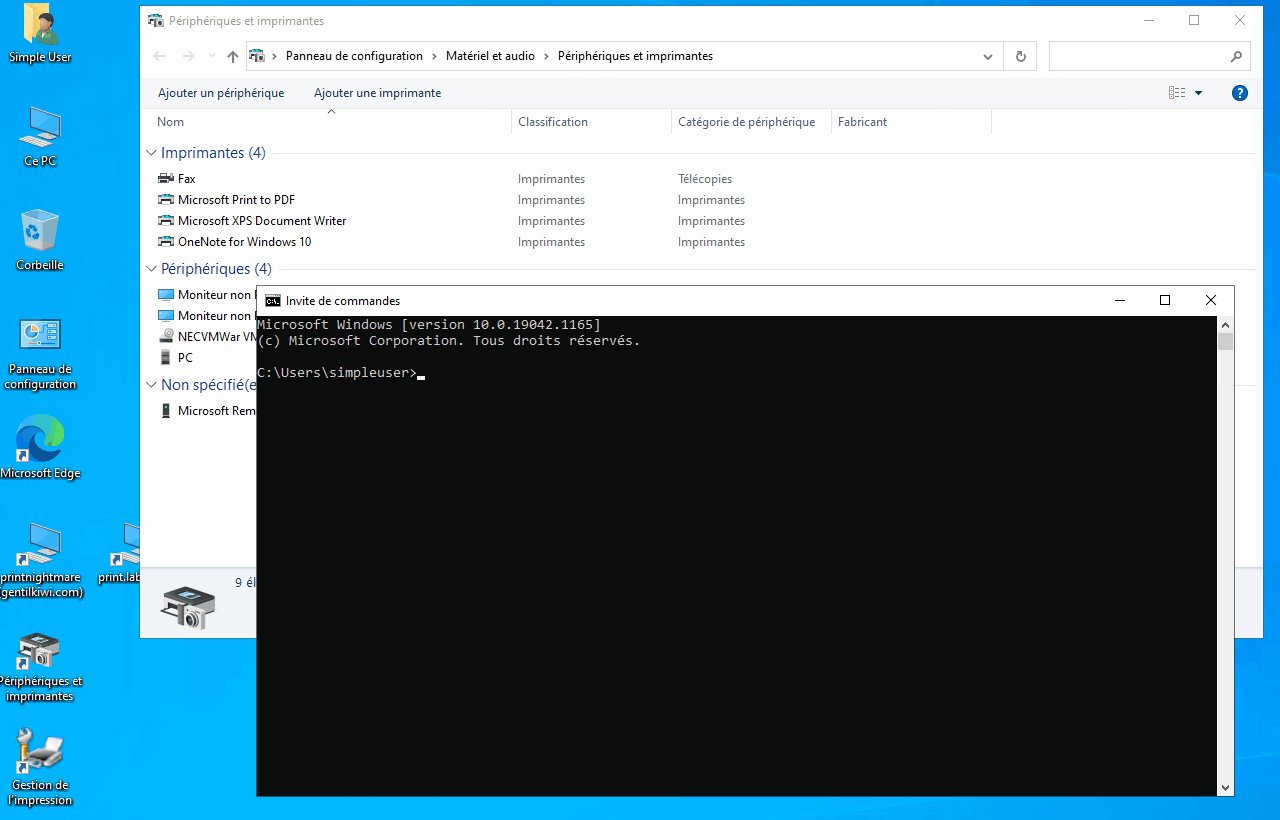Open the Invite de commandes title bar icon
Screen dimensions: 1280x820
click(273, 300)
